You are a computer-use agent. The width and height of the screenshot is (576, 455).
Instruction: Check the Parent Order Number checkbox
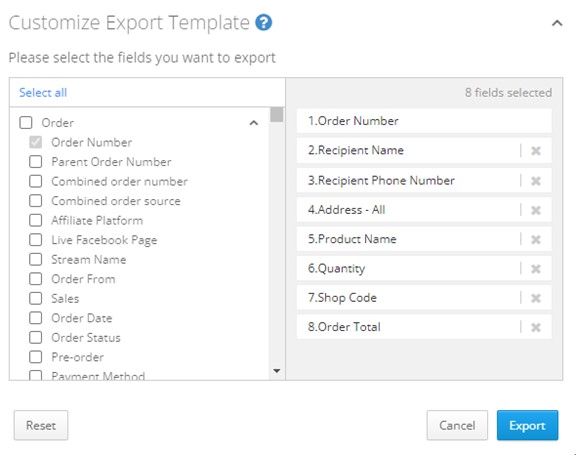click(36, 162)
